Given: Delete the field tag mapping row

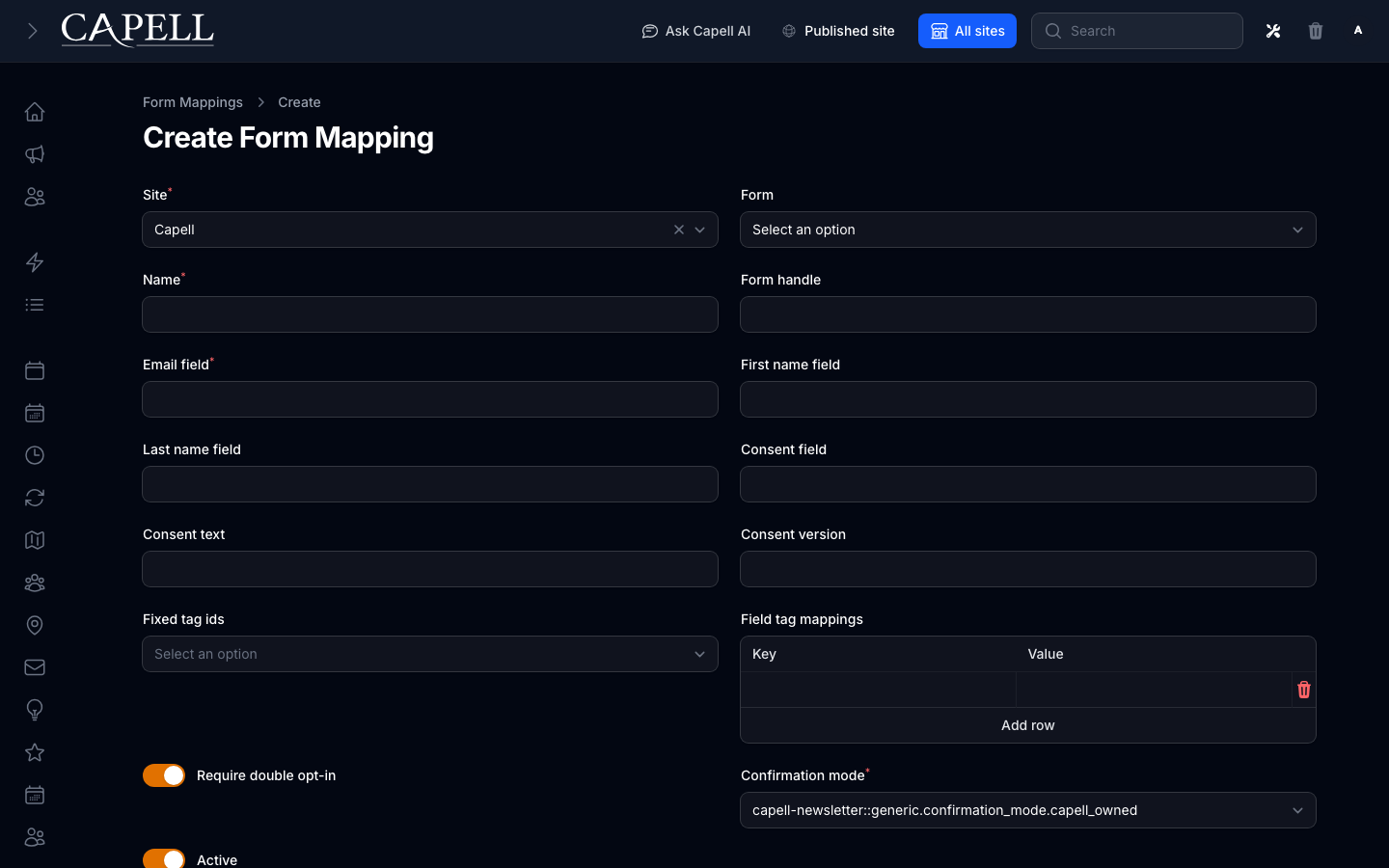Looking at the screenshot, I should pos(1304,690).
